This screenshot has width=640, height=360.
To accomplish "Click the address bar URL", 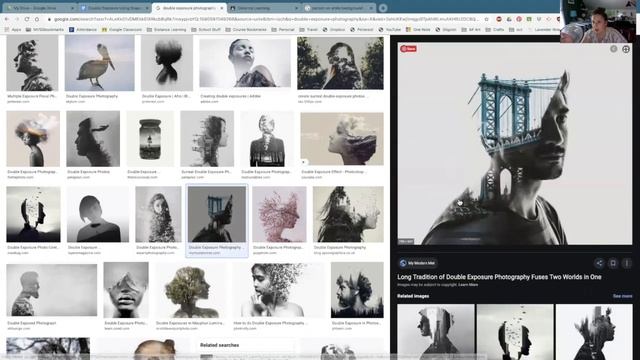I will (265, 19).
